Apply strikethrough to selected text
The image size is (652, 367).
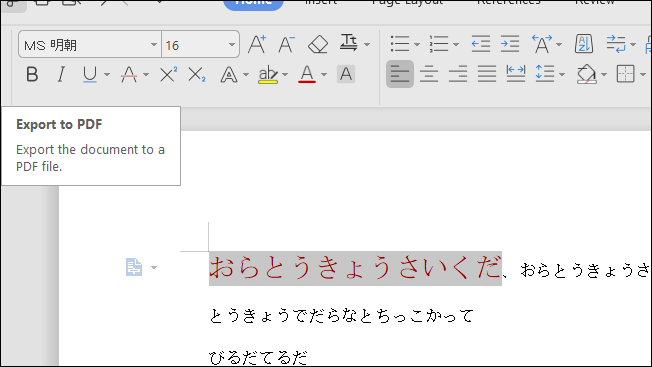tap(129, 75)
